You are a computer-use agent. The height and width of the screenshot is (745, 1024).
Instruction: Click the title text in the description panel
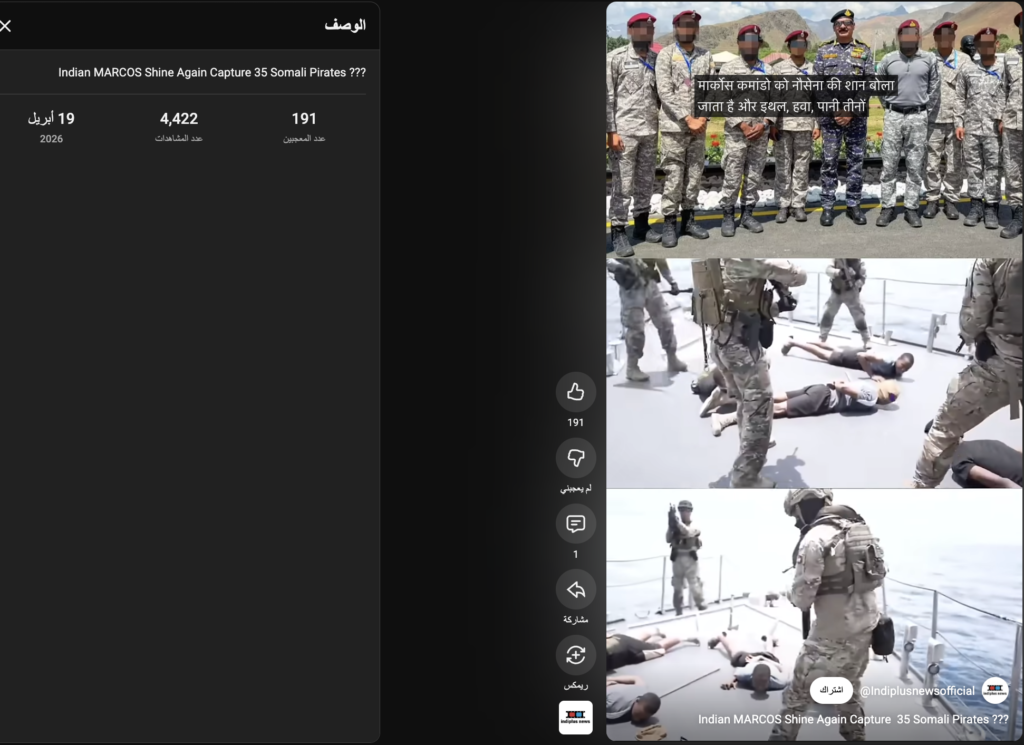[x=212, y=73]
